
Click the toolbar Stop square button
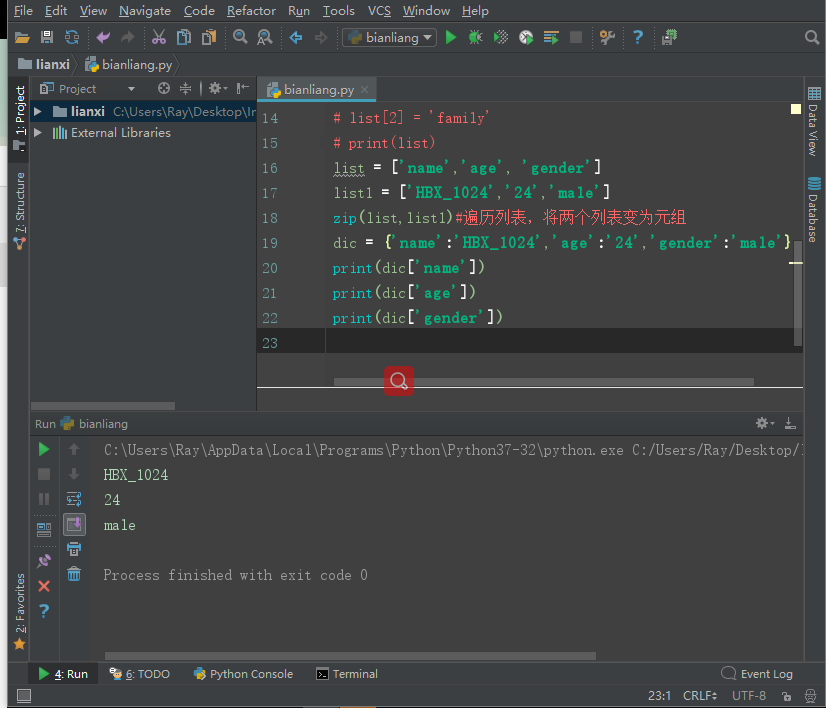click(576, 37)
